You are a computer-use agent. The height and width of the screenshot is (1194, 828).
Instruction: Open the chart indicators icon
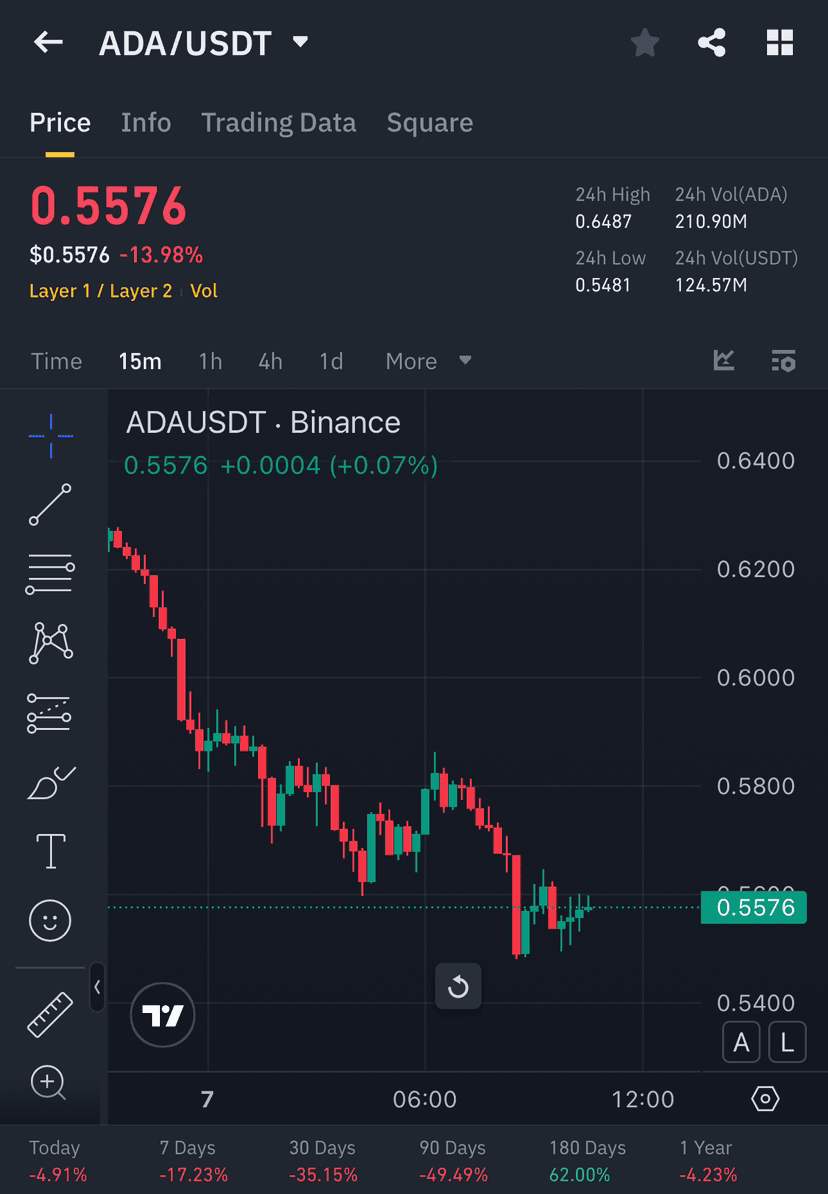(x=724, y=360)
